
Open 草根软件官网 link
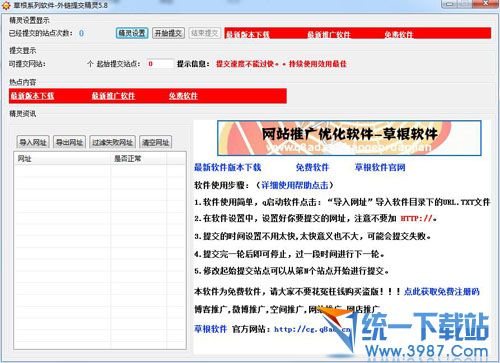(x=380, y=167)
